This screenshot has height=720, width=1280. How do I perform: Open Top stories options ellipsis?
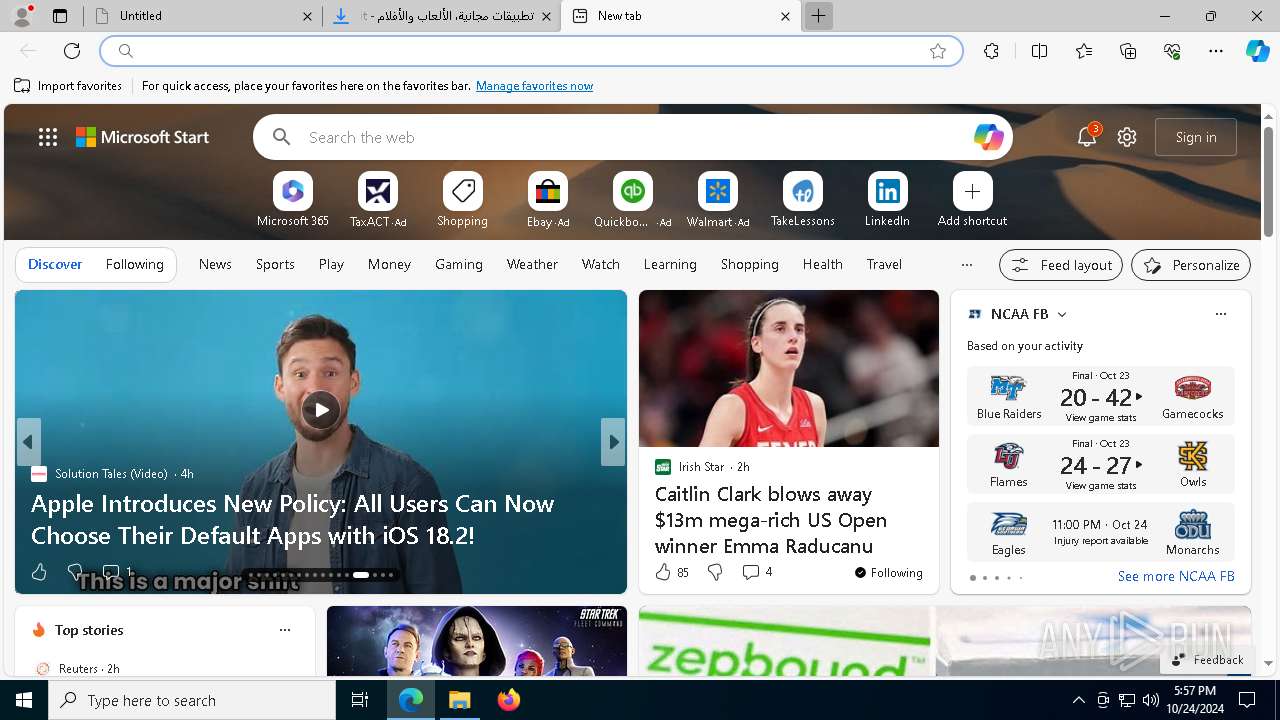[x=285, y=630]
